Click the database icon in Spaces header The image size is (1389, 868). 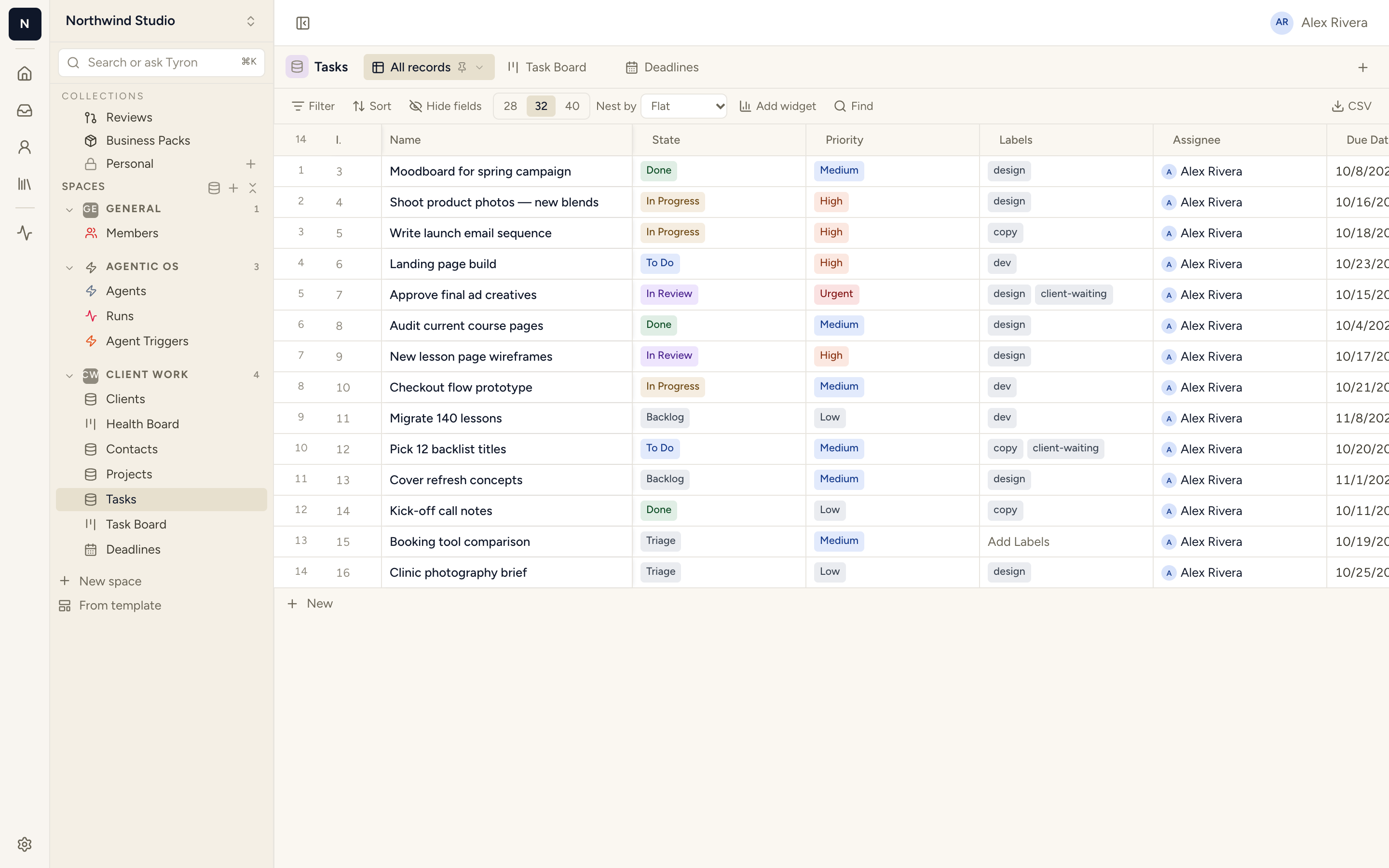point(214,188)
